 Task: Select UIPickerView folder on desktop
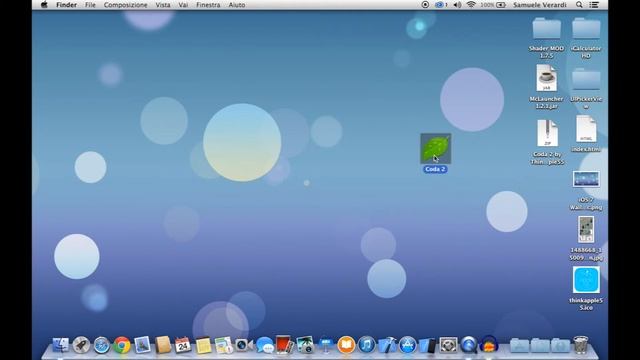coord(586,79)
